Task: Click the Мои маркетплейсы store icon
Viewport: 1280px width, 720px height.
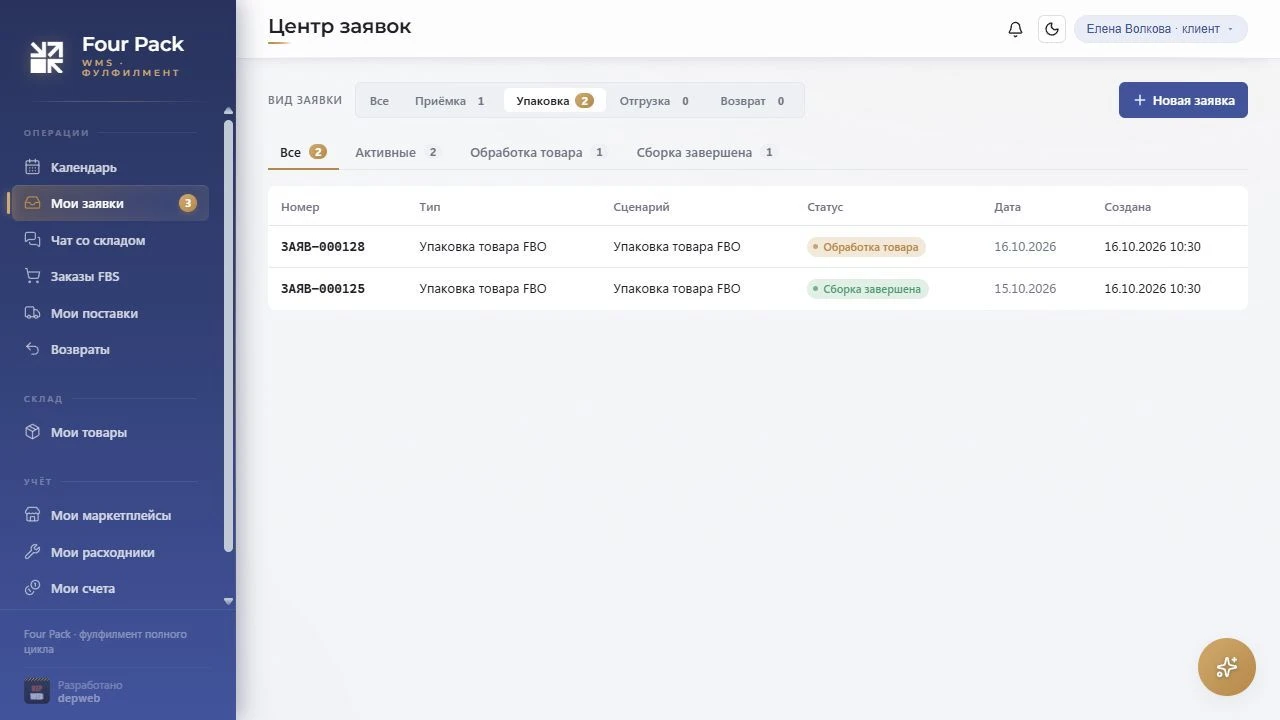Action: (33, 515)
